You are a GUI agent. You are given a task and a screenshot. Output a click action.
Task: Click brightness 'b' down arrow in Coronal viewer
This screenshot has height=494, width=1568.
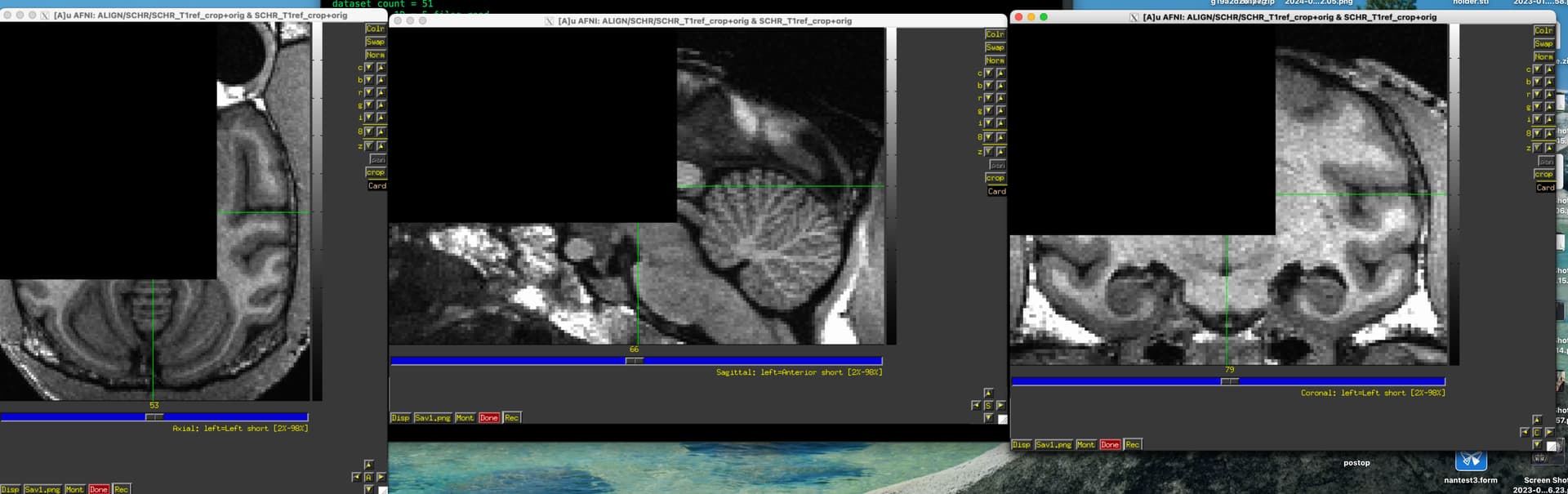pos(1537,82)
